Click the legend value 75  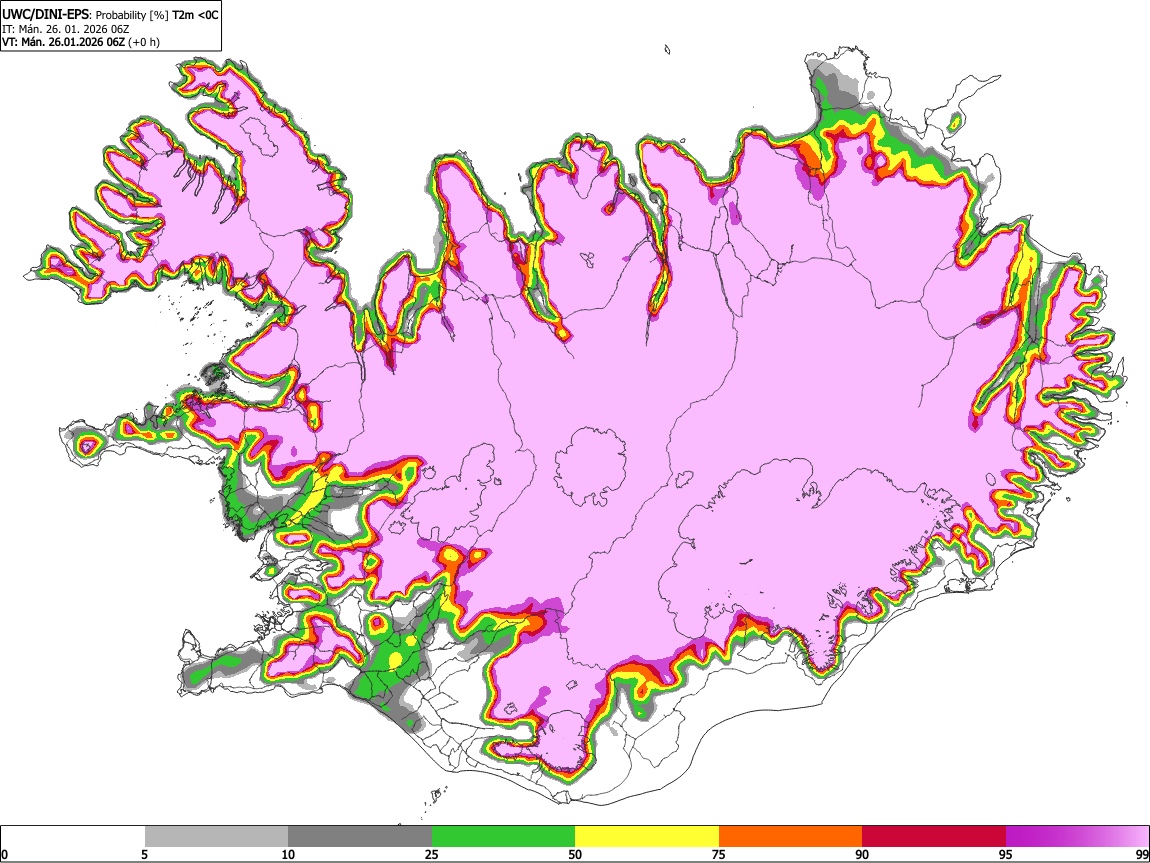(719, 854)
